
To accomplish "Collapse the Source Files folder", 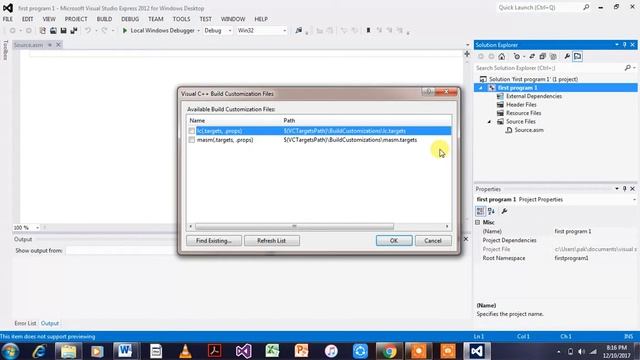I will click(x=489, y=122).
